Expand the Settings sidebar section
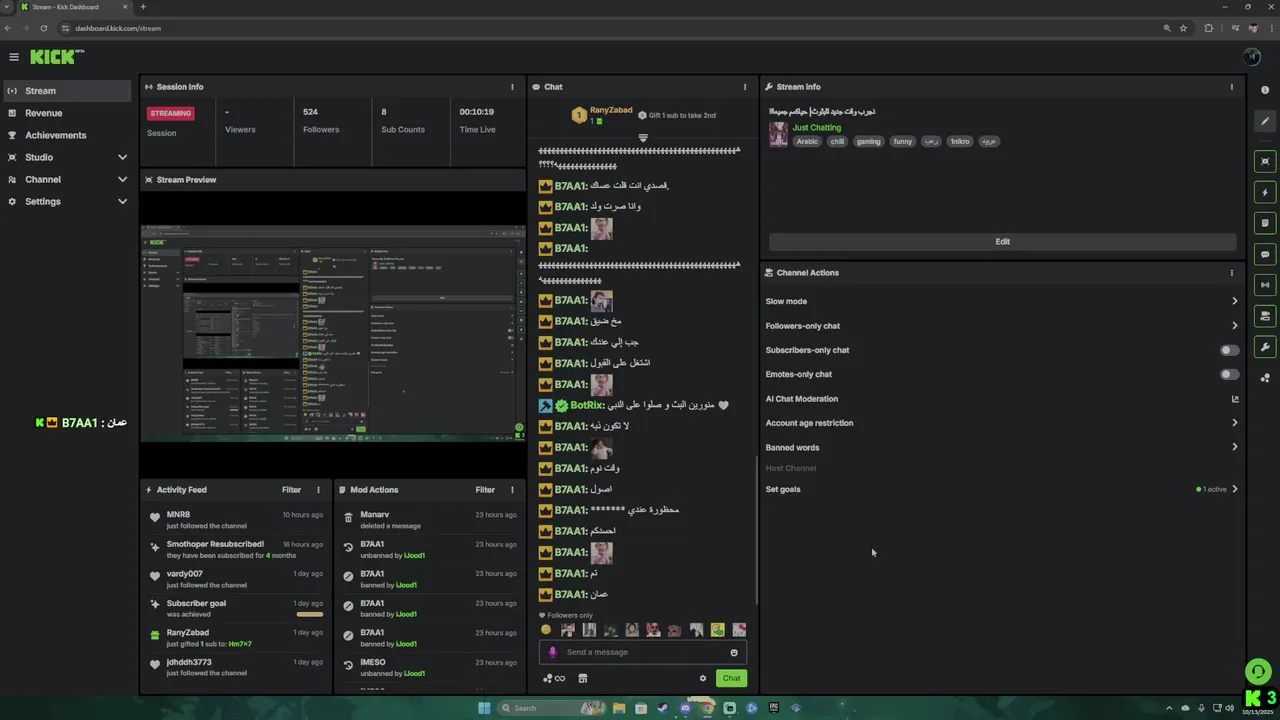The height and width of the screenshot is (720, 1280). 122,201
